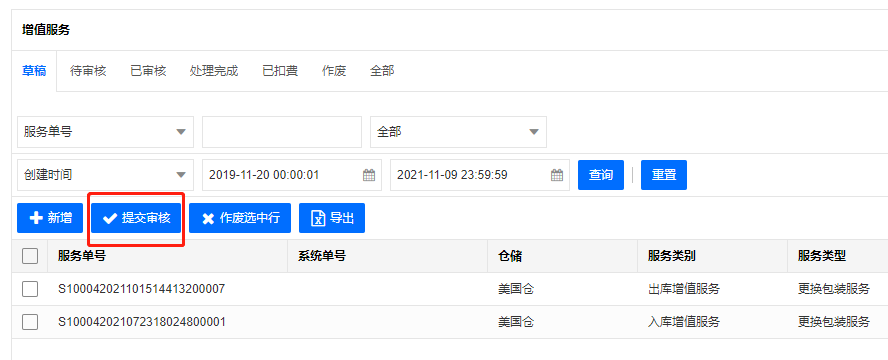Switch to the 草稿 tab

click(x=34, y=71)
